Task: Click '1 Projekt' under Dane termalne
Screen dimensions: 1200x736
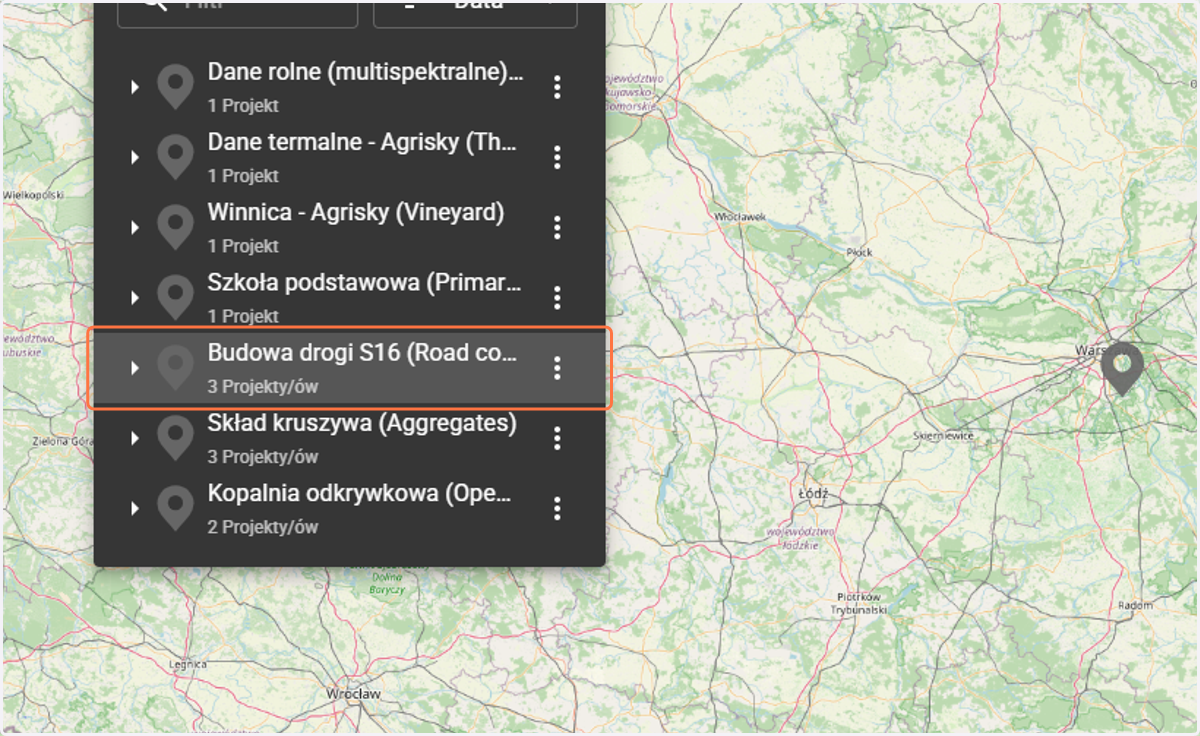Action: (x=243, y=175)
